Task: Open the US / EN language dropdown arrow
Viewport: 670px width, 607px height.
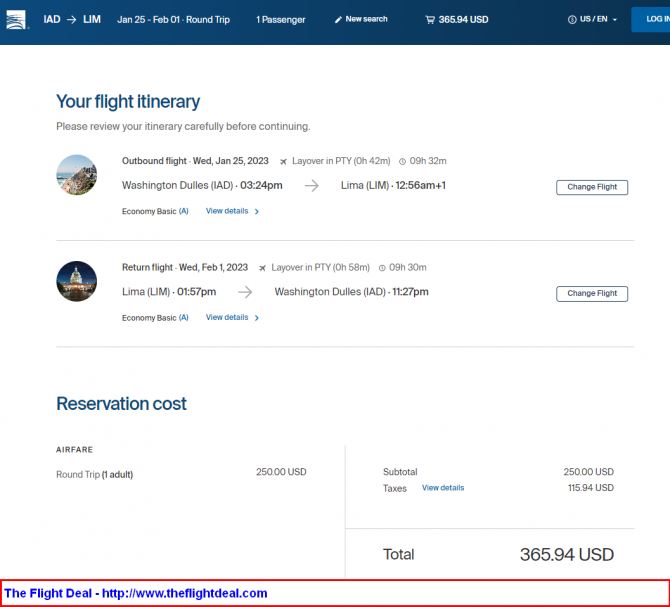Action: [x=615, y=20]
